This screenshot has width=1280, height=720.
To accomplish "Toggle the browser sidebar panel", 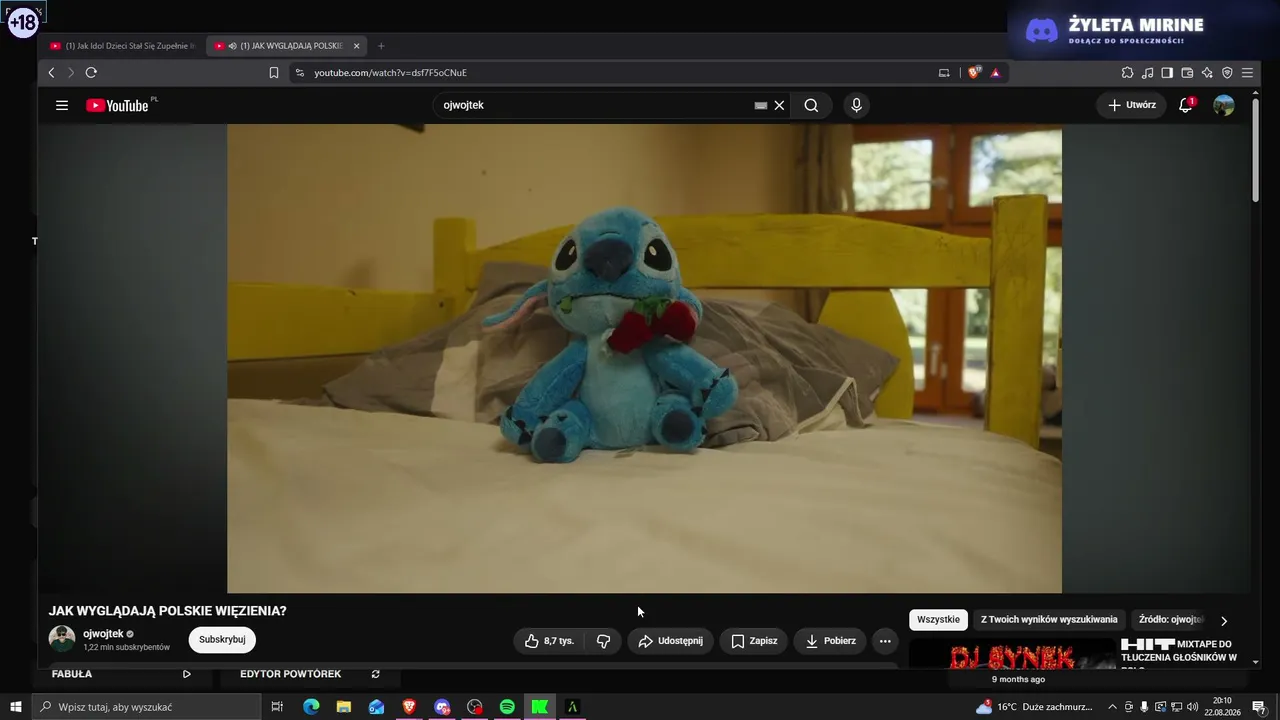I will tap(1167, 72).
